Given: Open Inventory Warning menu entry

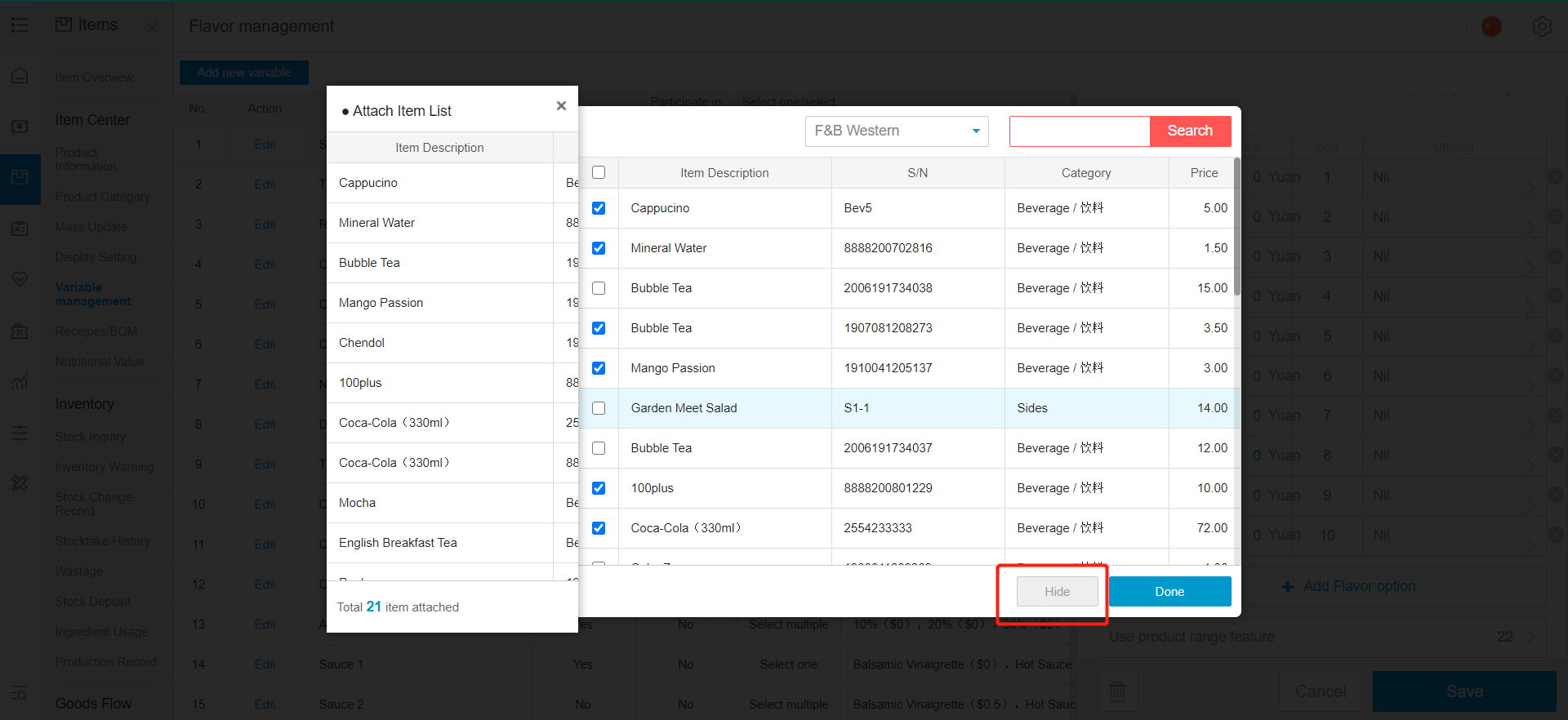Looking at the screenshot, I should tap(104, 467).
